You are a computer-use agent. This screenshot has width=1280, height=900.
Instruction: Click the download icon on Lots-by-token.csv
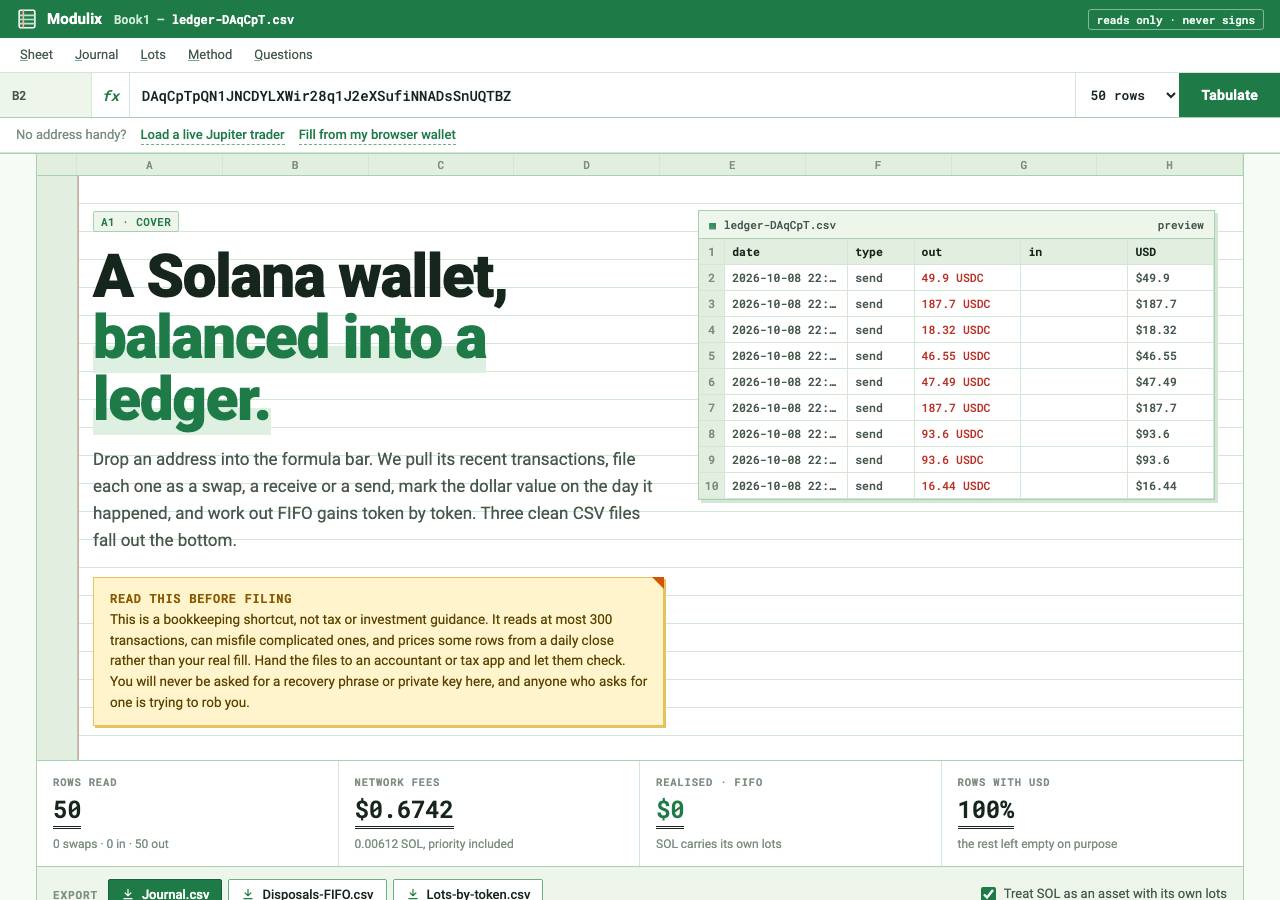412,894
